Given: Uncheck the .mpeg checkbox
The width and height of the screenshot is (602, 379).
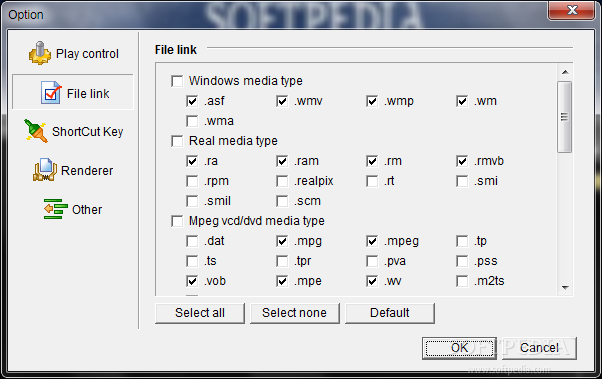Looking at the screenshot, I should (x=372, y=241).
